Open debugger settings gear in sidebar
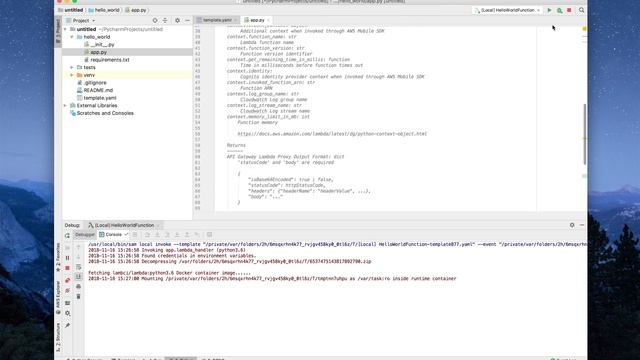 pos(67,313)
